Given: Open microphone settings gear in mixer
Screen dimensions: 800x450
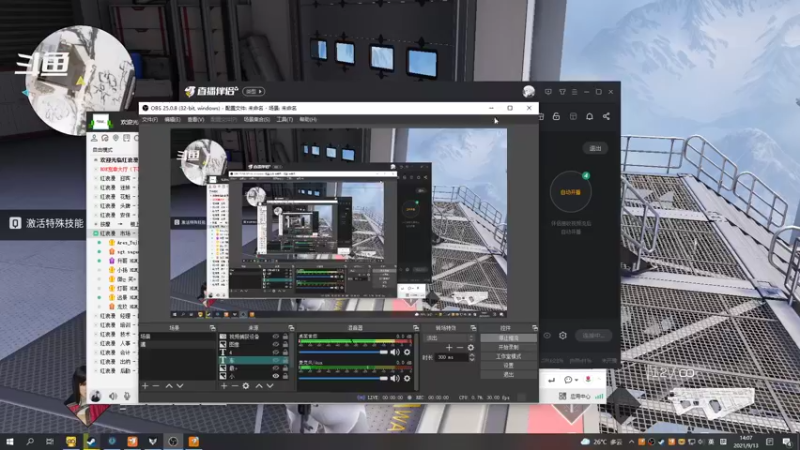Looking at the screenshot, I should coord(407,378).
